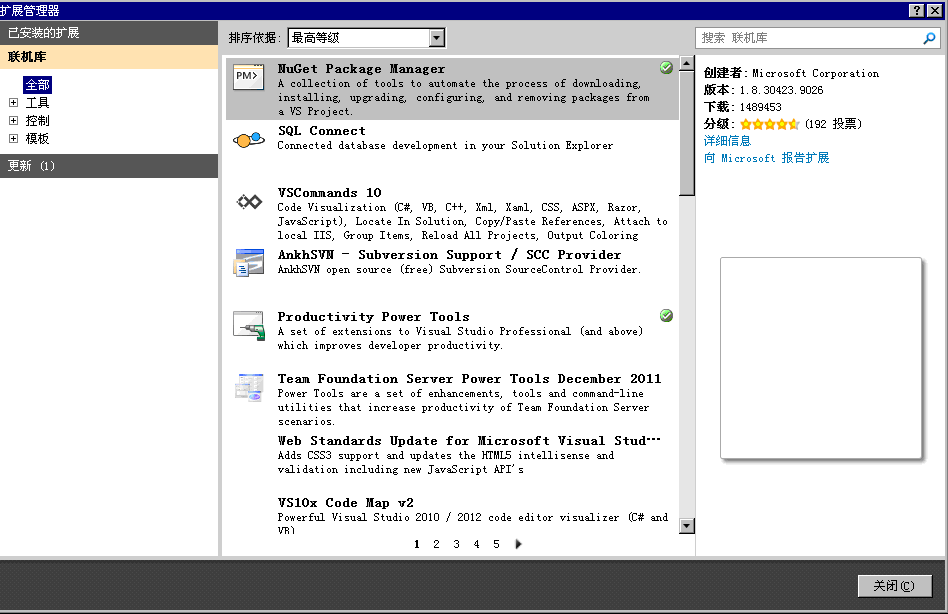Screen dimensions: 948x614
Task: Click the extension preview image box
Action: click(x=821, y=358)
